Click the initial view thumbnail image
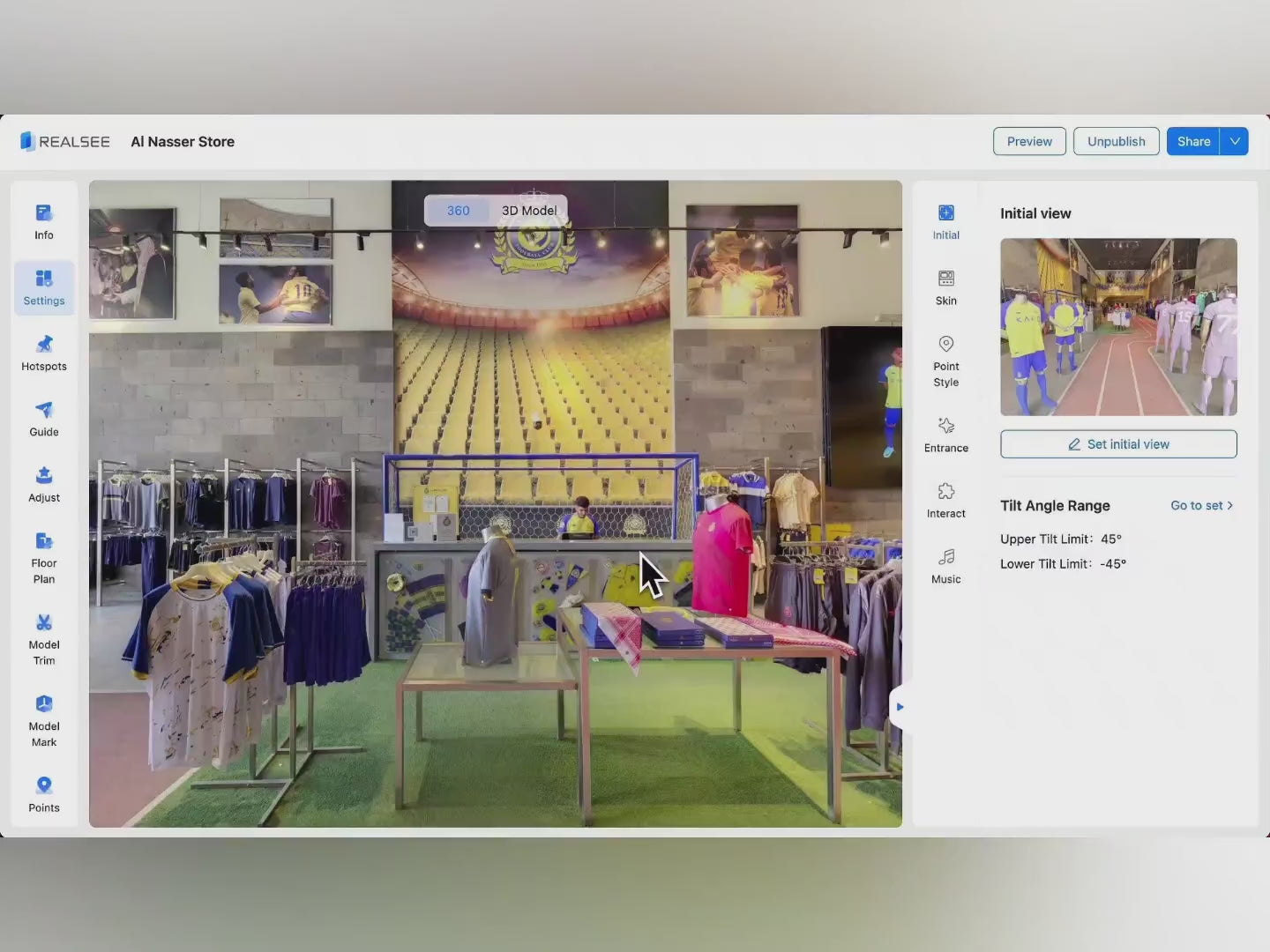The height and width of the screenshot is (952, 1270). (x=1118, y=327)
